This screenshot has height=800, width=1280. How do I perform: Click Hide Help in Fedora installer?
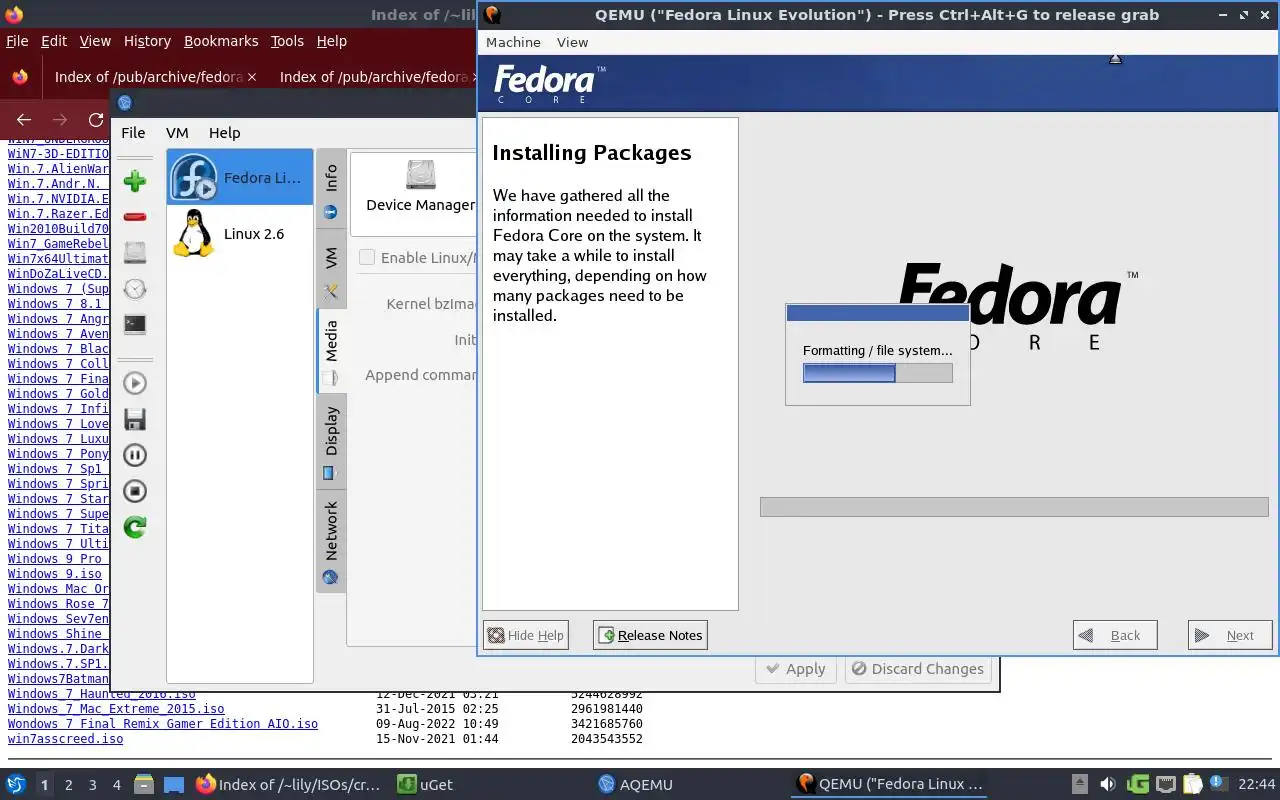(525, 635)
